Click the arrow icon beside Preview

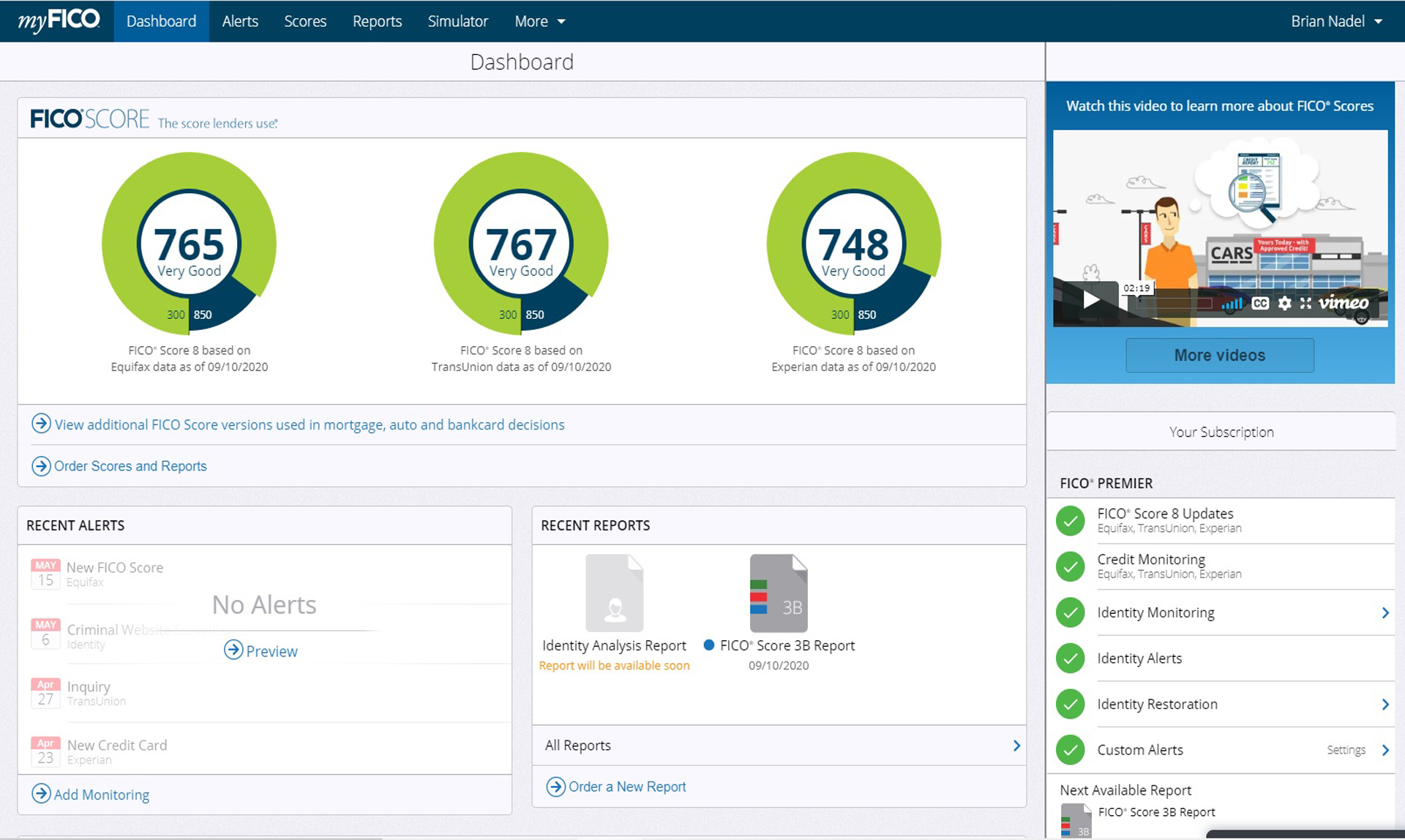[233, 649]
